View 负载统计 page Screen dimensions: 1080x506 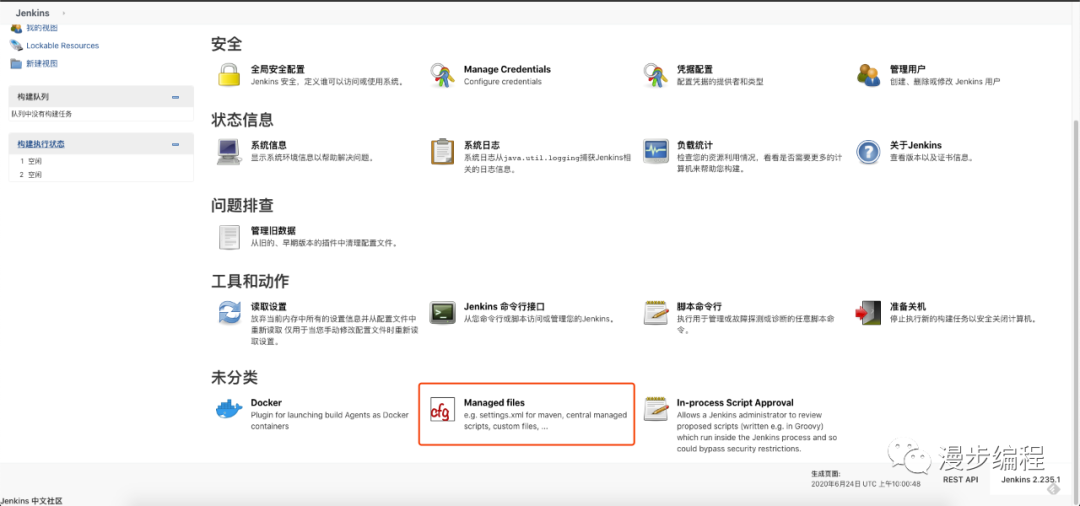pyautogui.click(x=694, y=145)
